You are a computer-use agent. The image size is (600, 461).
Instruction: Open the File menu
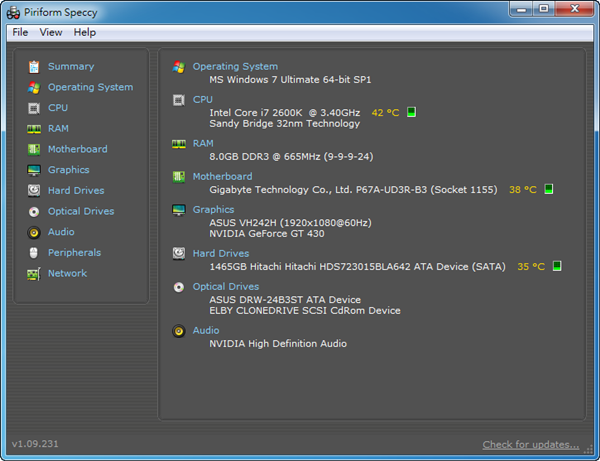[20, 32]
